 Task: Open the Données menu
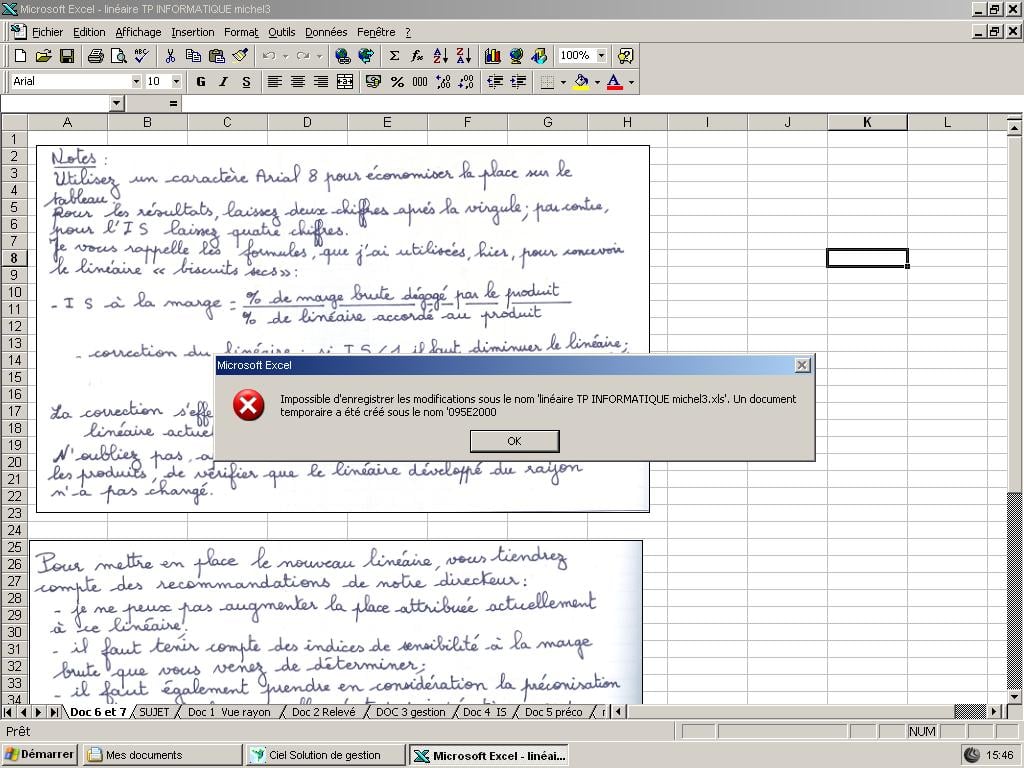click(326, 32)
